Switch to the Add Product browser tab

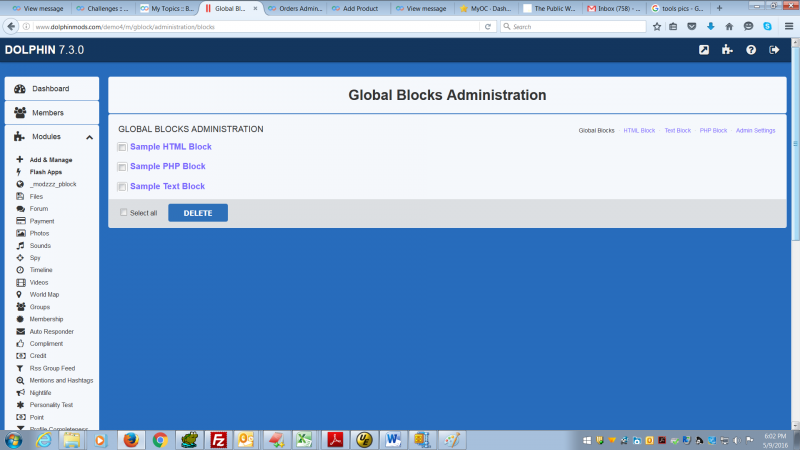[x=359, y=8]
